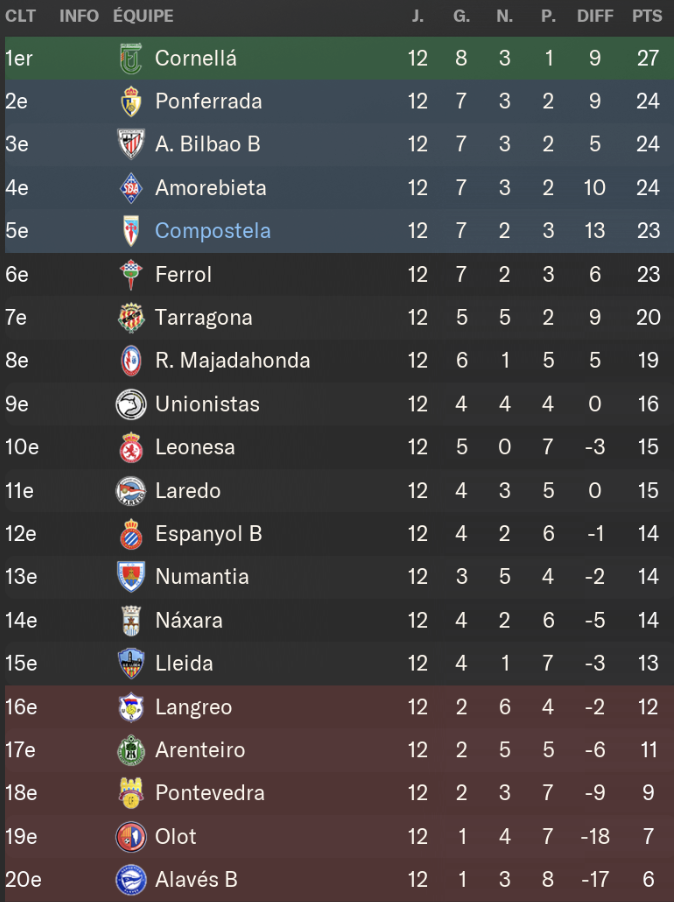This screenshot has width=674, height=902.
Task: Select the Leonesa club crest
Action: 129,447
